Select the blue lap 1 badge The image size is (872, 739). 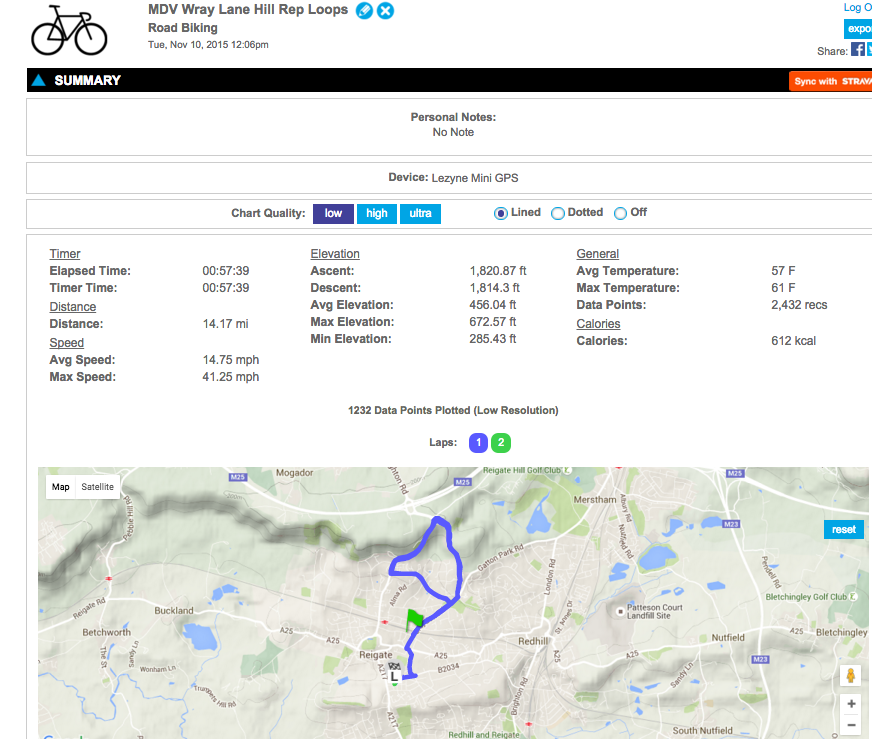[479, 443]
